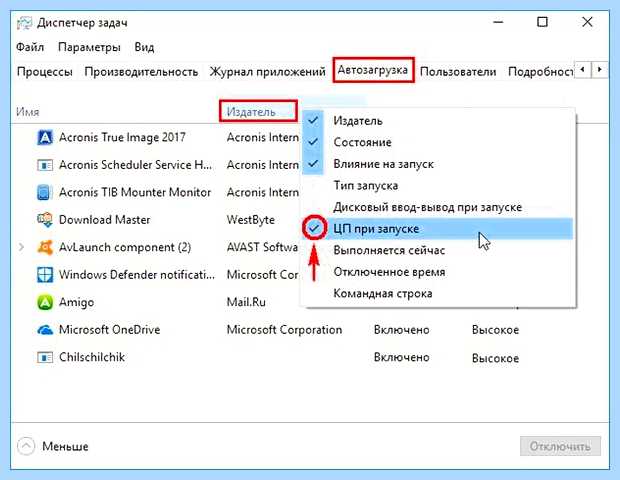Select the AvLaunch component (2) entry
Viewport: 620px width, 480px height.
pos(125,247)
